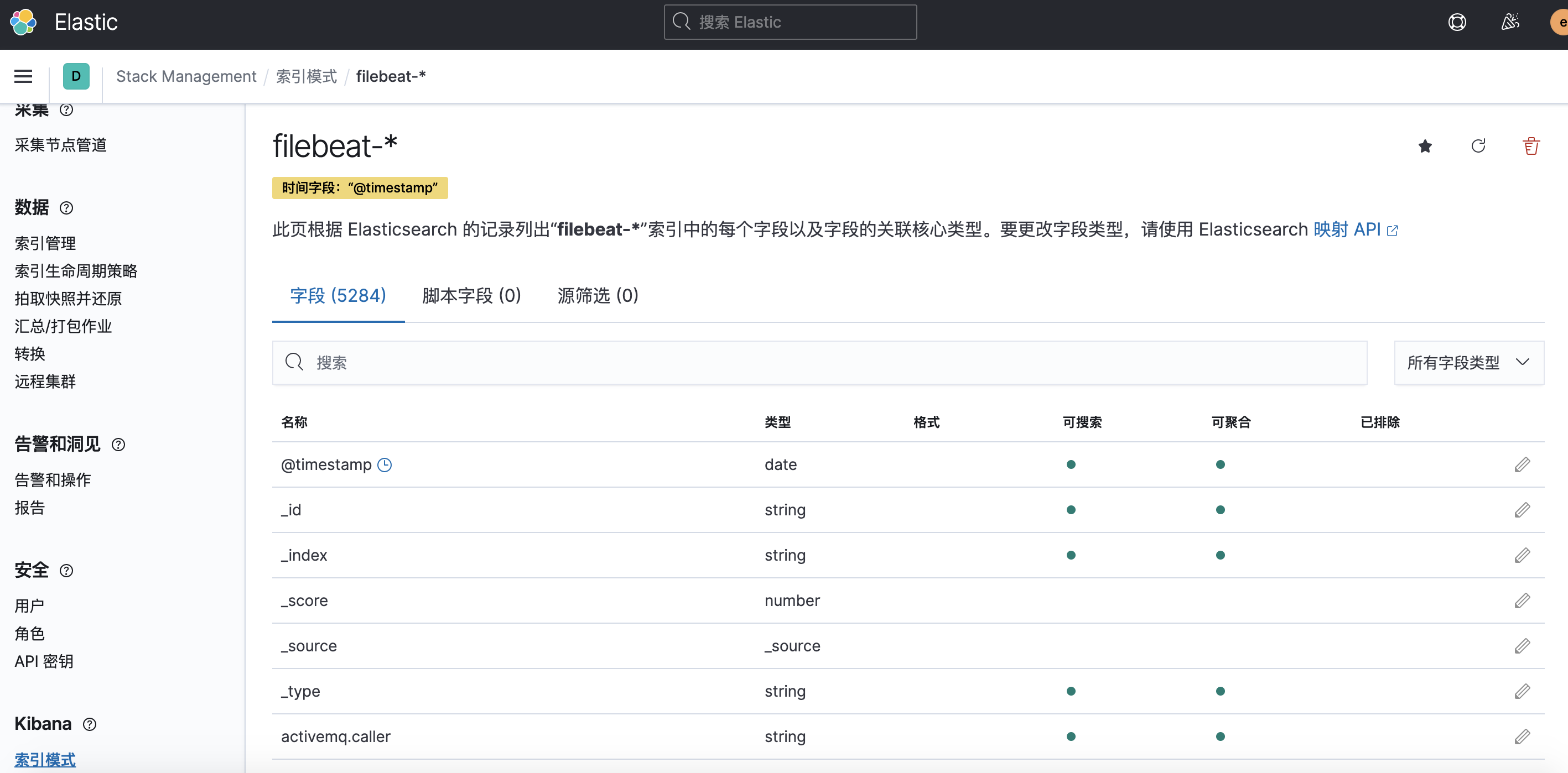The height and width of the screenshot is (773, 1568).
Task: Open 采集节点管道 in sidebar
Action: (61, 145)
